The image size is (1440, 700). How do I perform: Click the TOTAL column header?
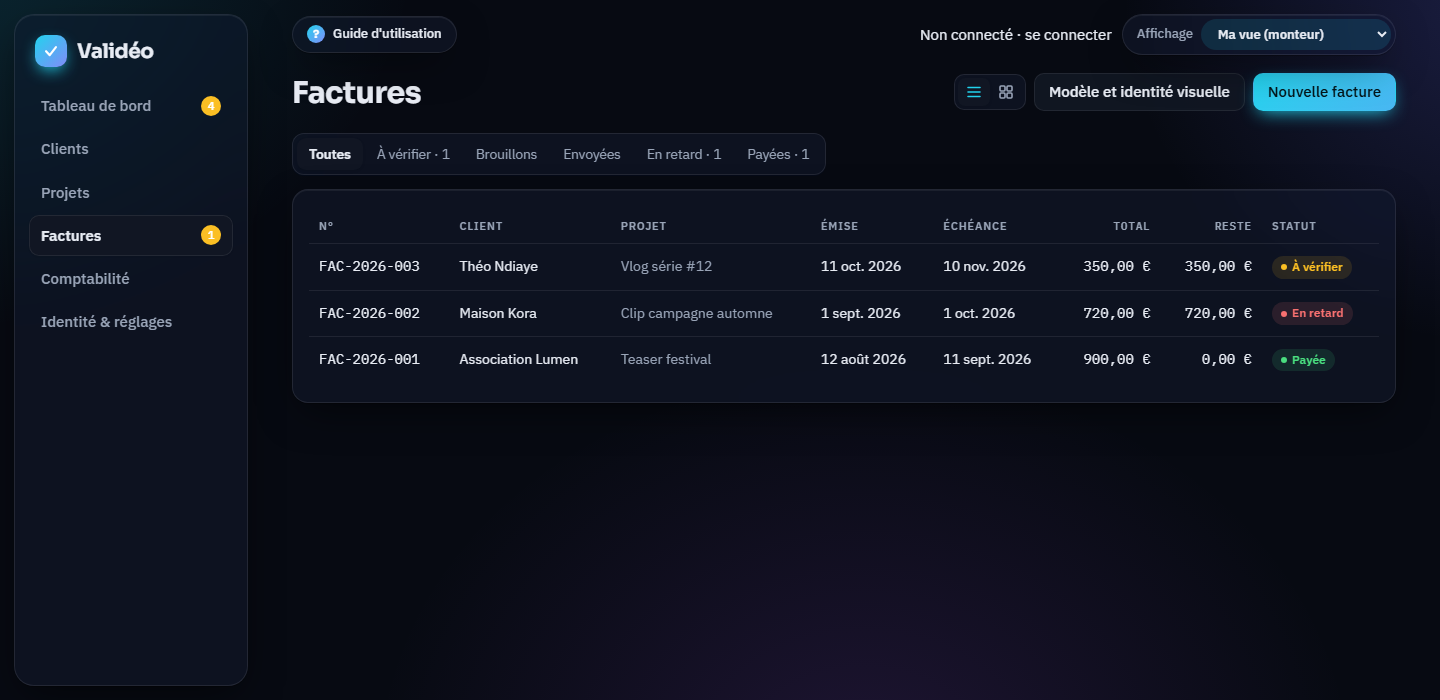click(1131, 226)
